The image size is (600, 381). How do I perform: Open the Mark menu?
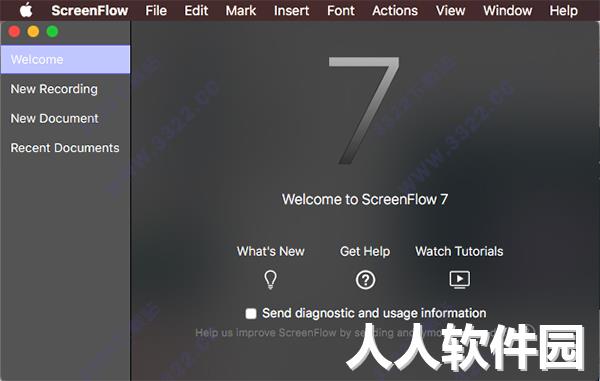(x=241, y=10)
